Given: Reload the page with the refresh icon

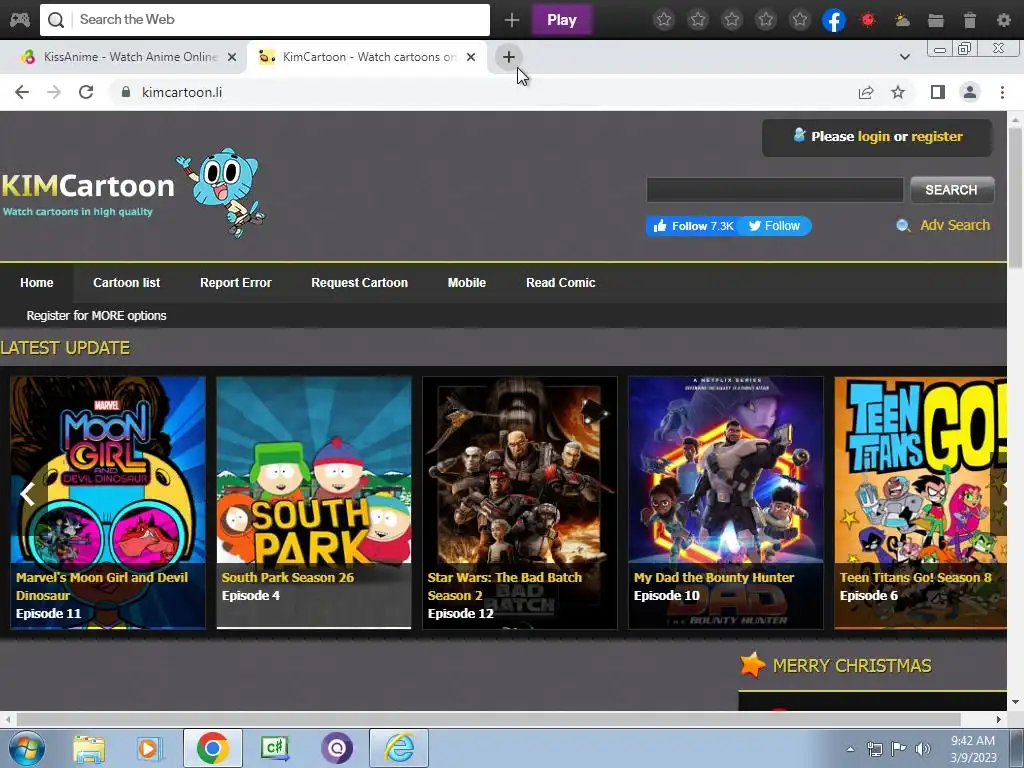Looking at the screenshot, I should tap(86, 92).
